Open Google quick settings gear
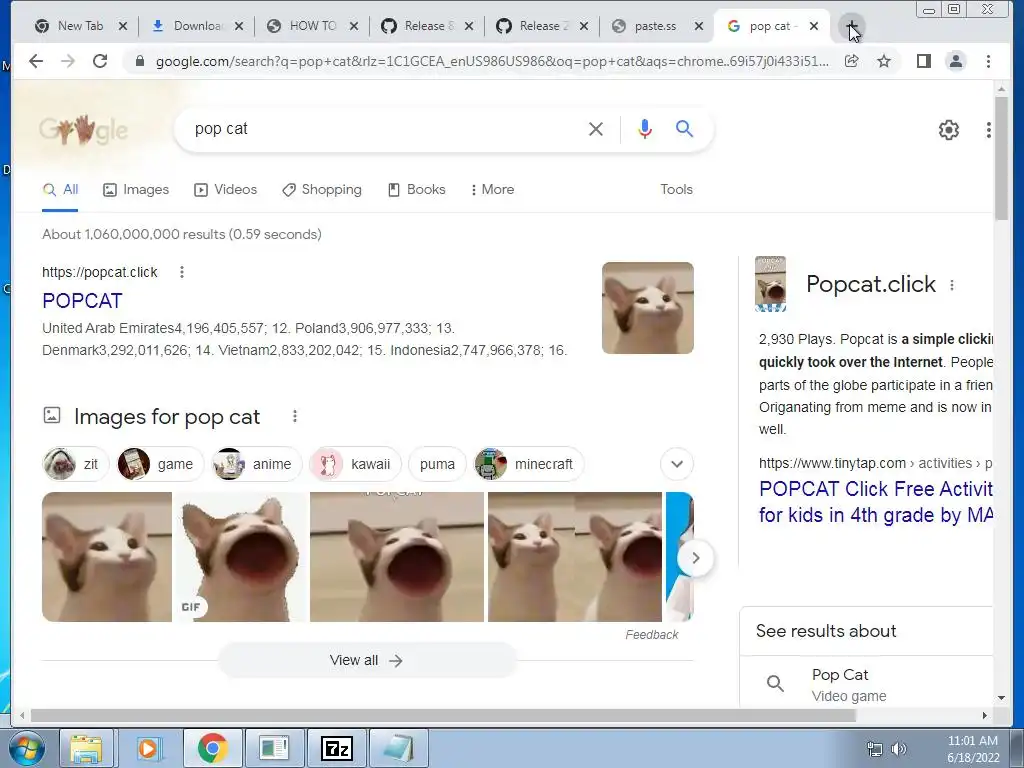 tap(948, 130)
